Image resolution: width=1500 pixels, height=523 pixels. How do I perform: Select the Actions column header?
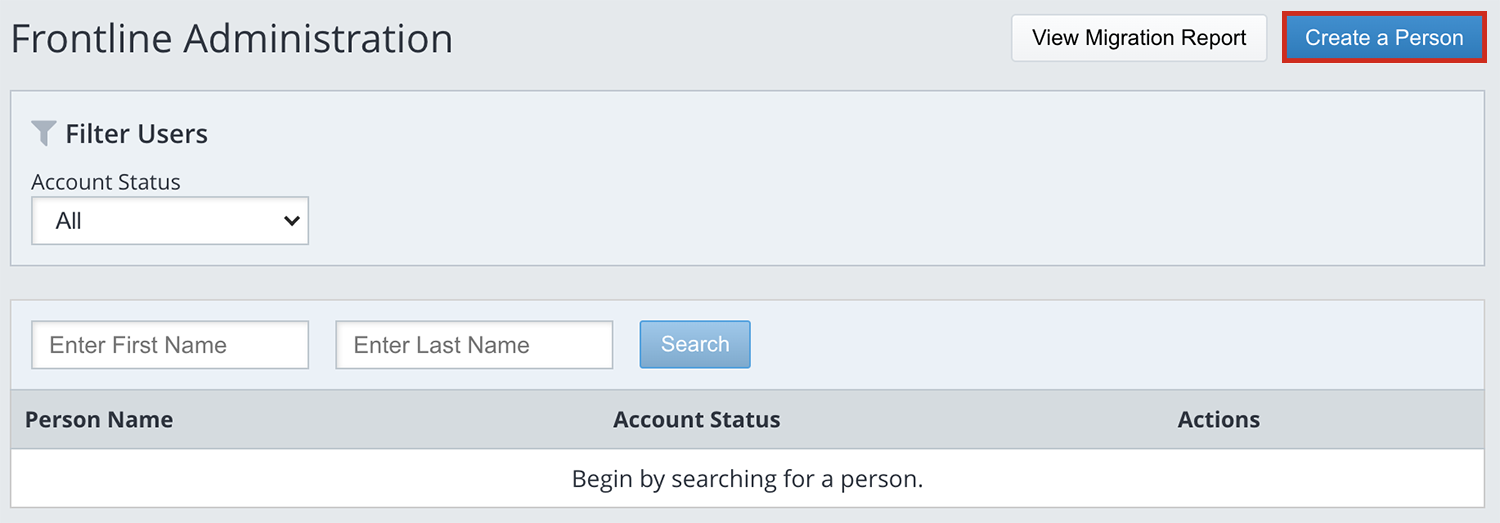[1219, 419]
